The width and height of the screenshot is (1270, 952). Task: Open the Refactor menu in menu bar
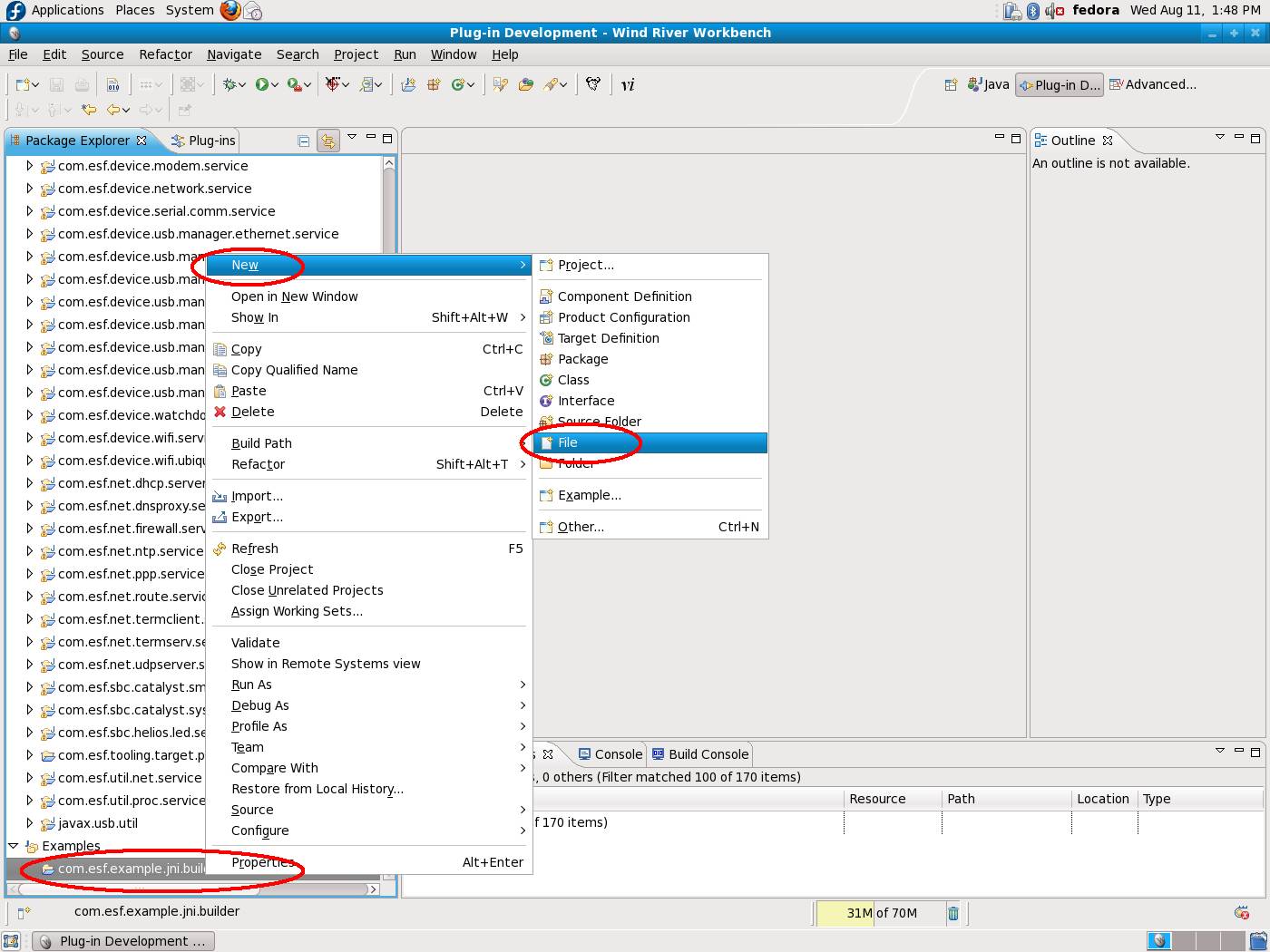pos(165,54)
